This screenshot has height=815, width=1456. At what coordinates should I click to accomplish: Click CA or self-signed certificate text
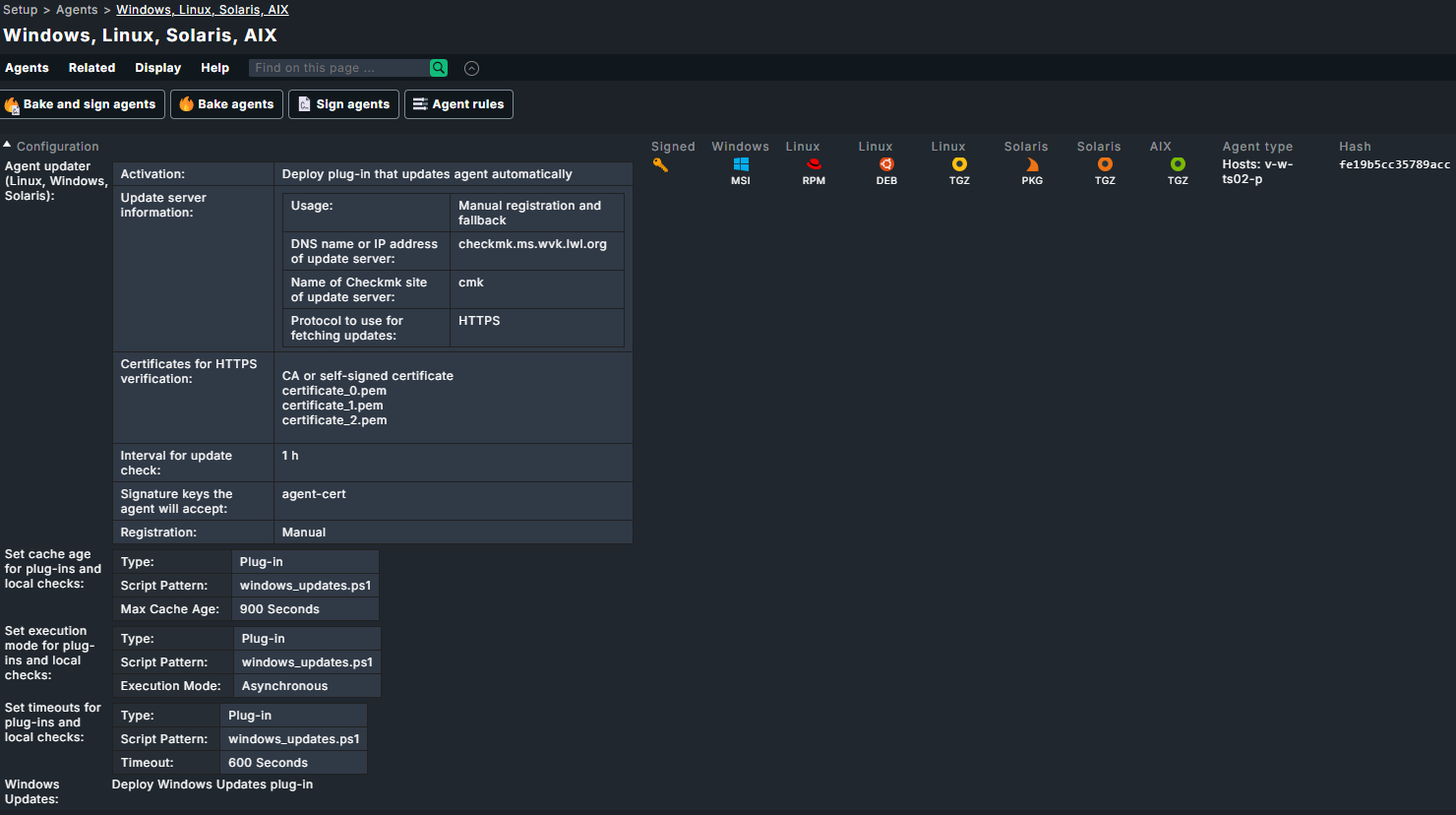coord(368,376)
